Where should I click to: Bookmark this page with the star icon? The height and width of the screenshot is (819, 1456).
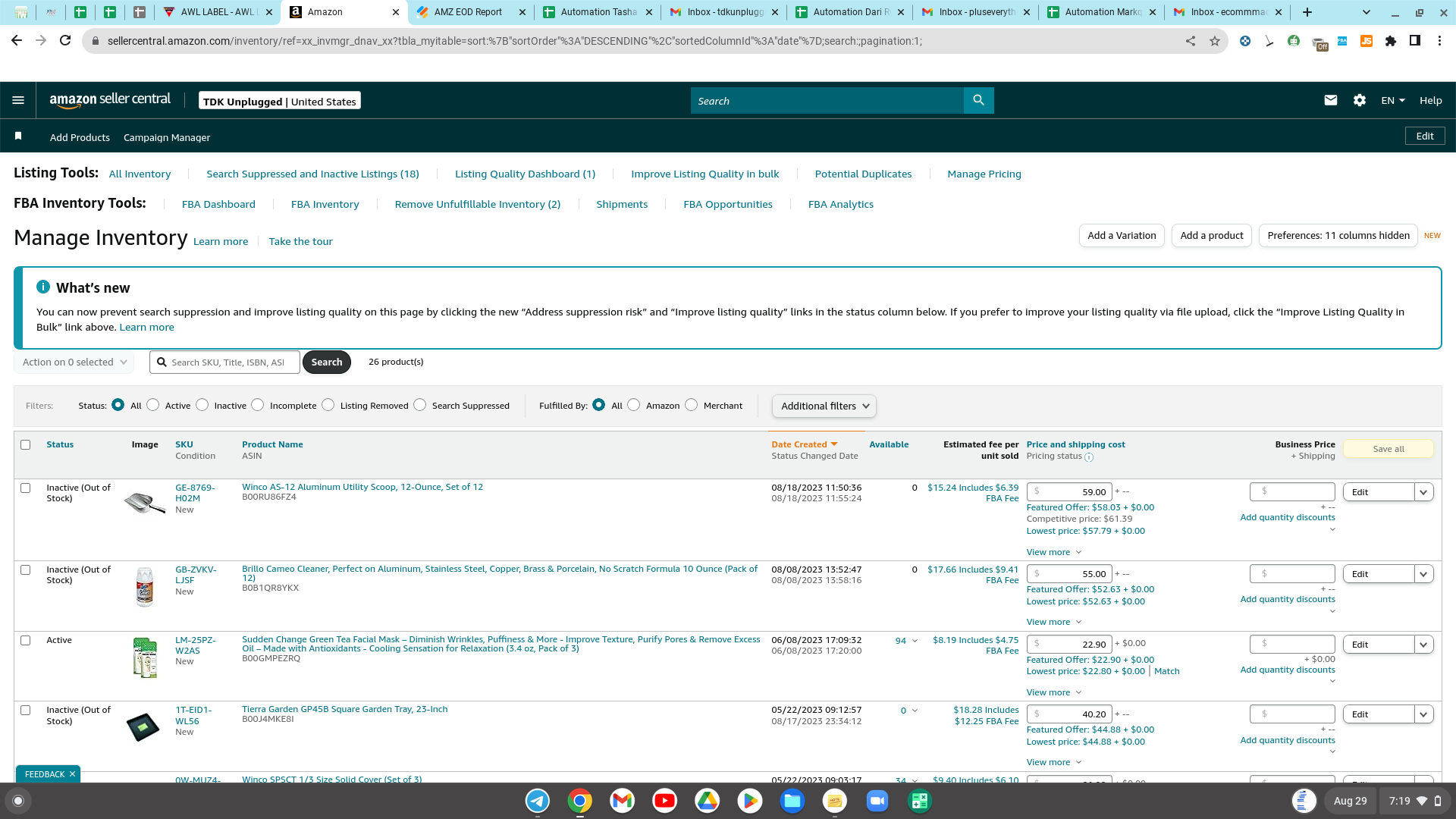[x=1215, y=41]
